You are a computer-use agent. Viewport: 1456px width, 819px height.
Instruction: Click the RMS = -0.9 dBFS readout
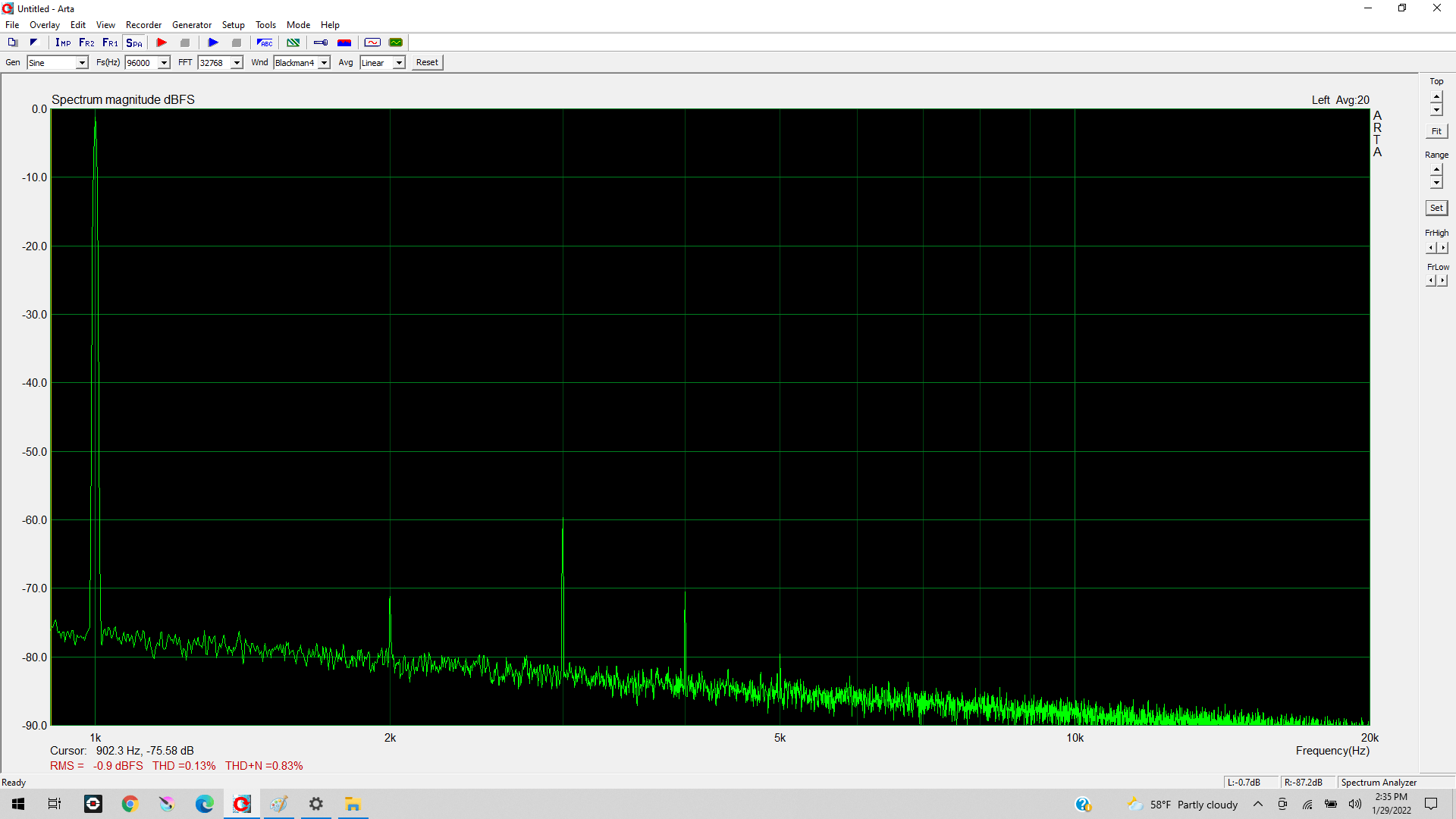pos(96,766)
